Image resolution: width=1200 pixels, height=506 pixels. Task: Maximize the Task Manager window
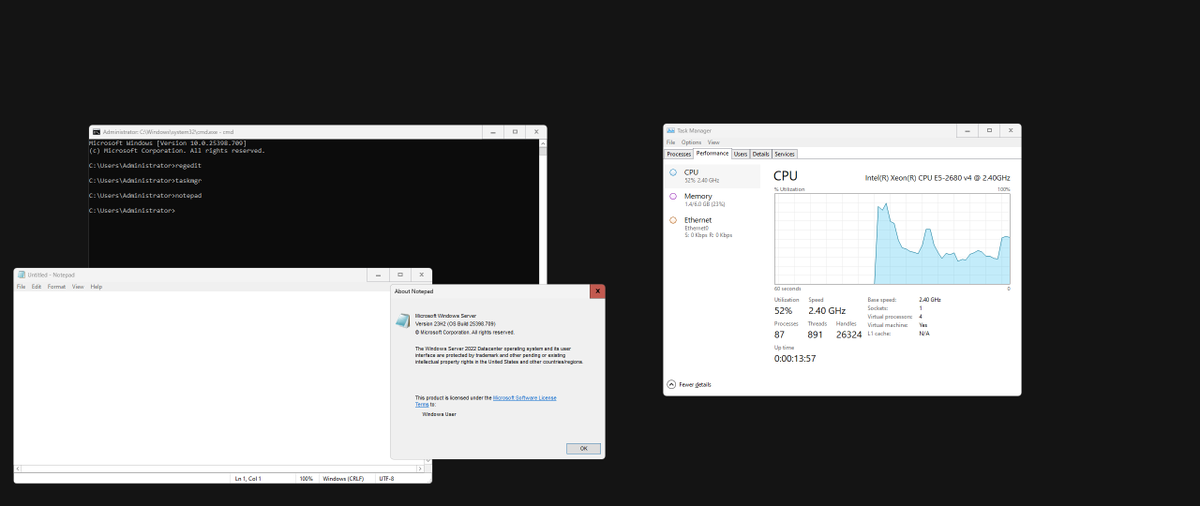(x=989, y=131)
